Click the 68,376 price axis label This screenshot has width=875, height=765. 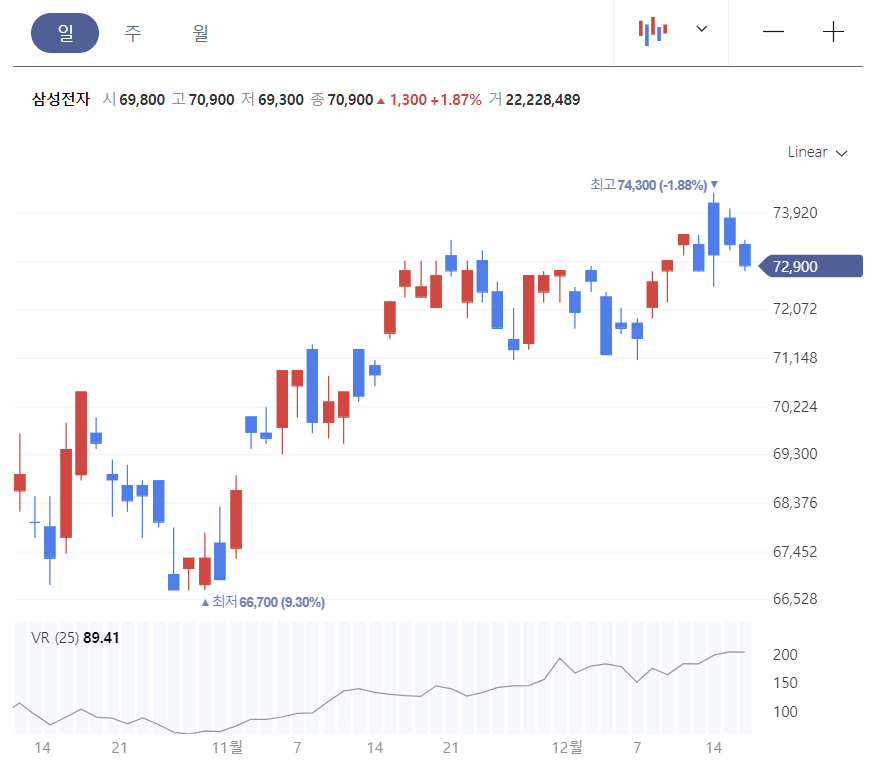795,503
